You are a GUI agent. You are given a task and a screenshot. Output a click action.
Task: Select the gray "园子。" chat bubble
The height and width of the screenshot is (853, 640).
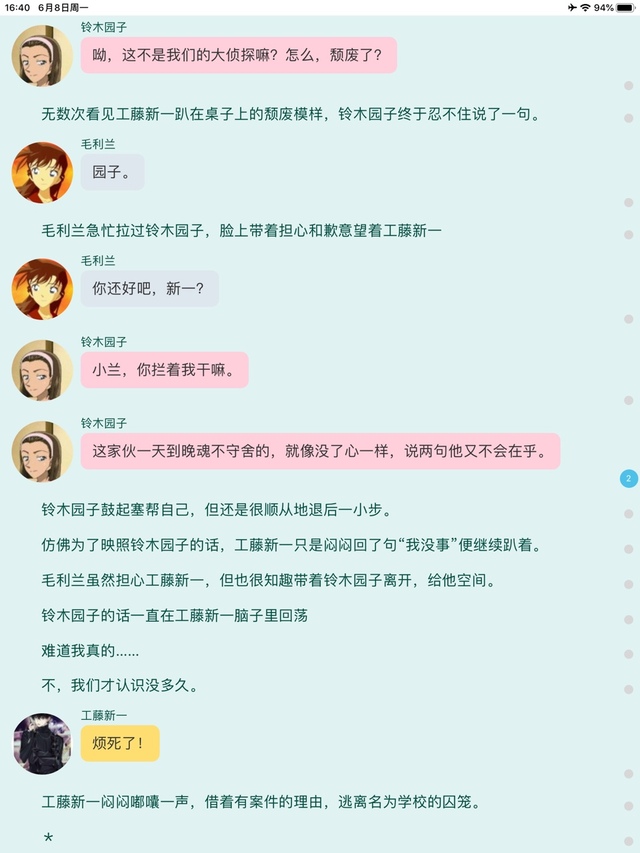[113, 172]
